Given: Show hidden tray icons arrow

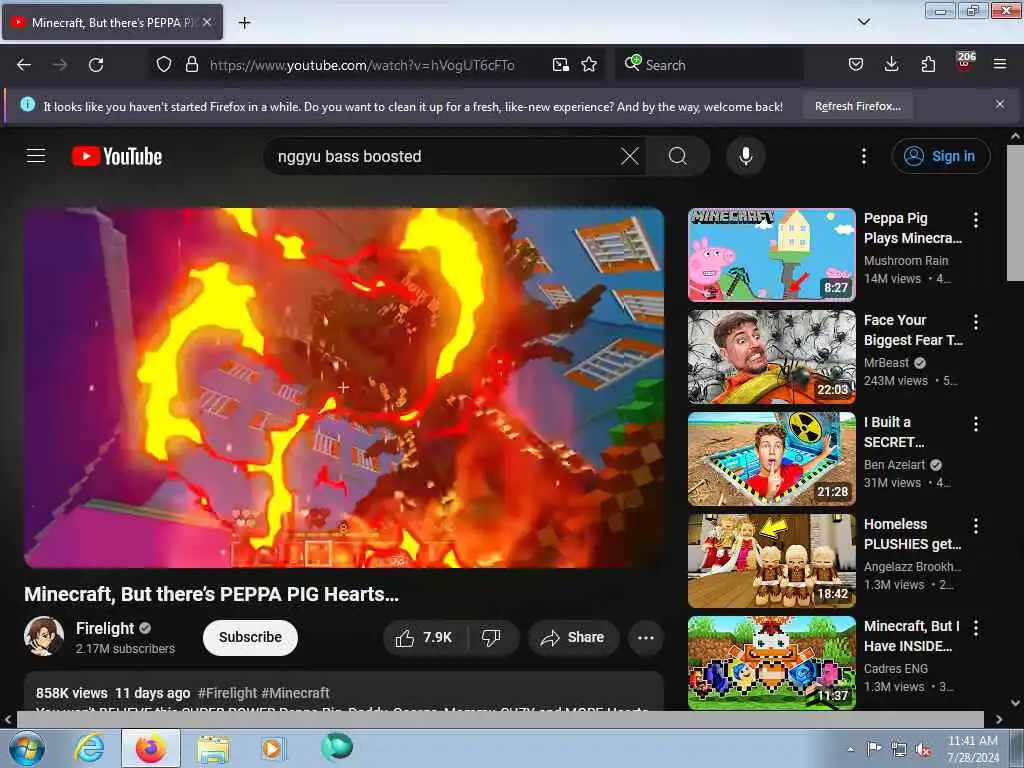Looking at the screenshot, I should (x=850, y=749).
